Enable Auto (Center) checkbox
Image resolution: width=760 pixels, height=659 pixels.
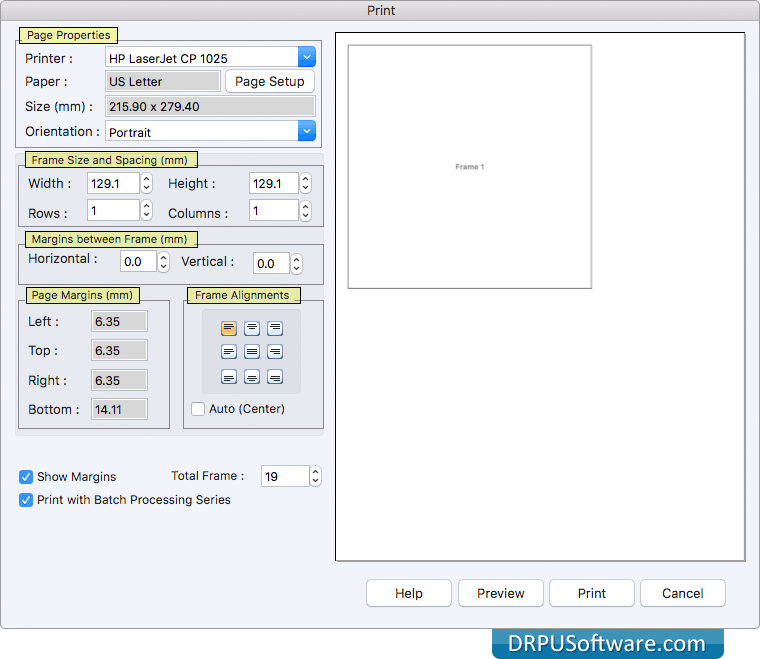(x=198, y=409)
